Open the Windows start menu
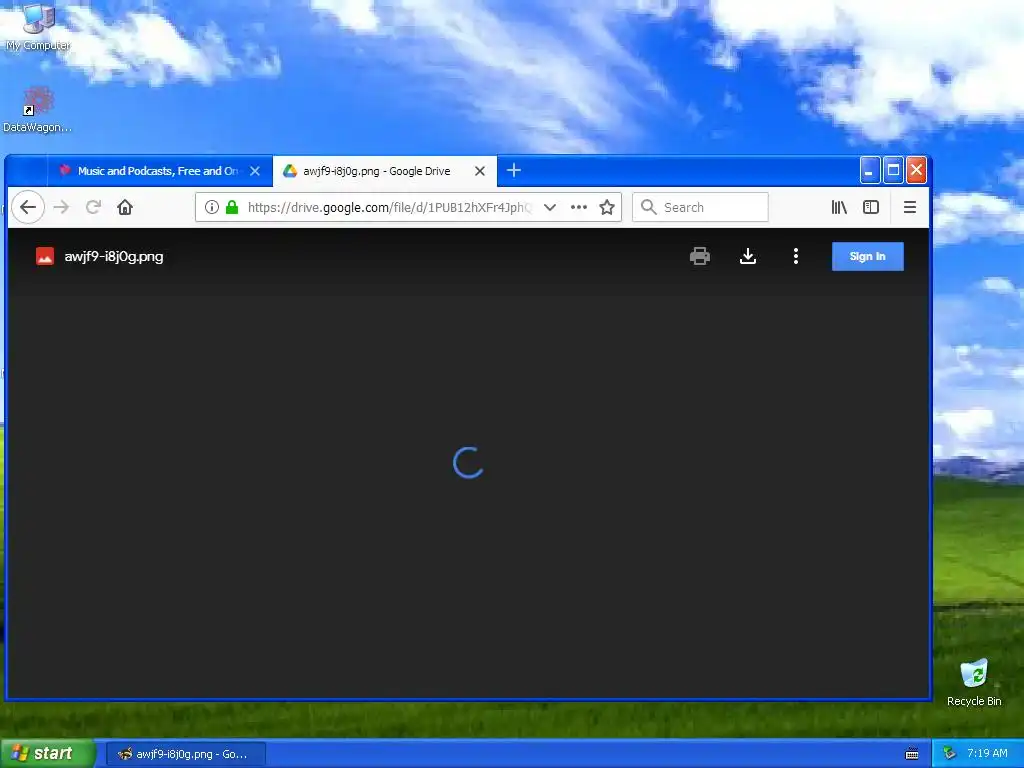The width and height of the screenshot is (1024, 768). (x=47, y=753)
